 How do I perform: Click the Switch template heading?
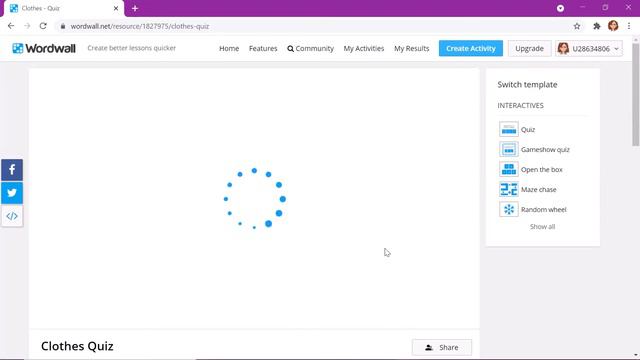(x=527, y=84)
